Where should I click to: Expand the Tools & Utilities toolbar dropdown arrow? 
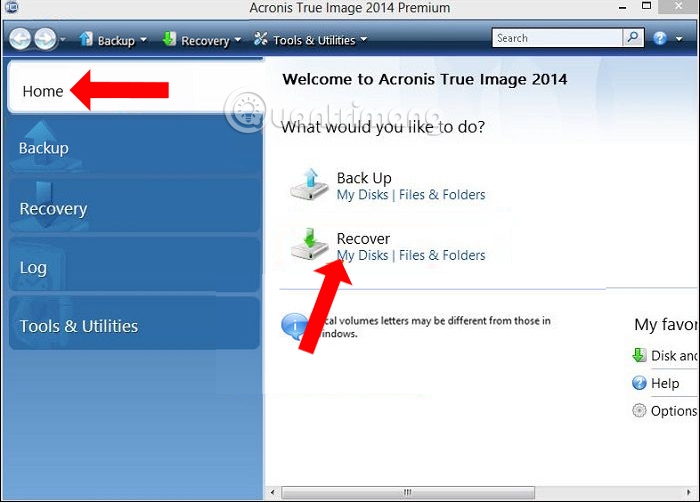pos(364,40)
